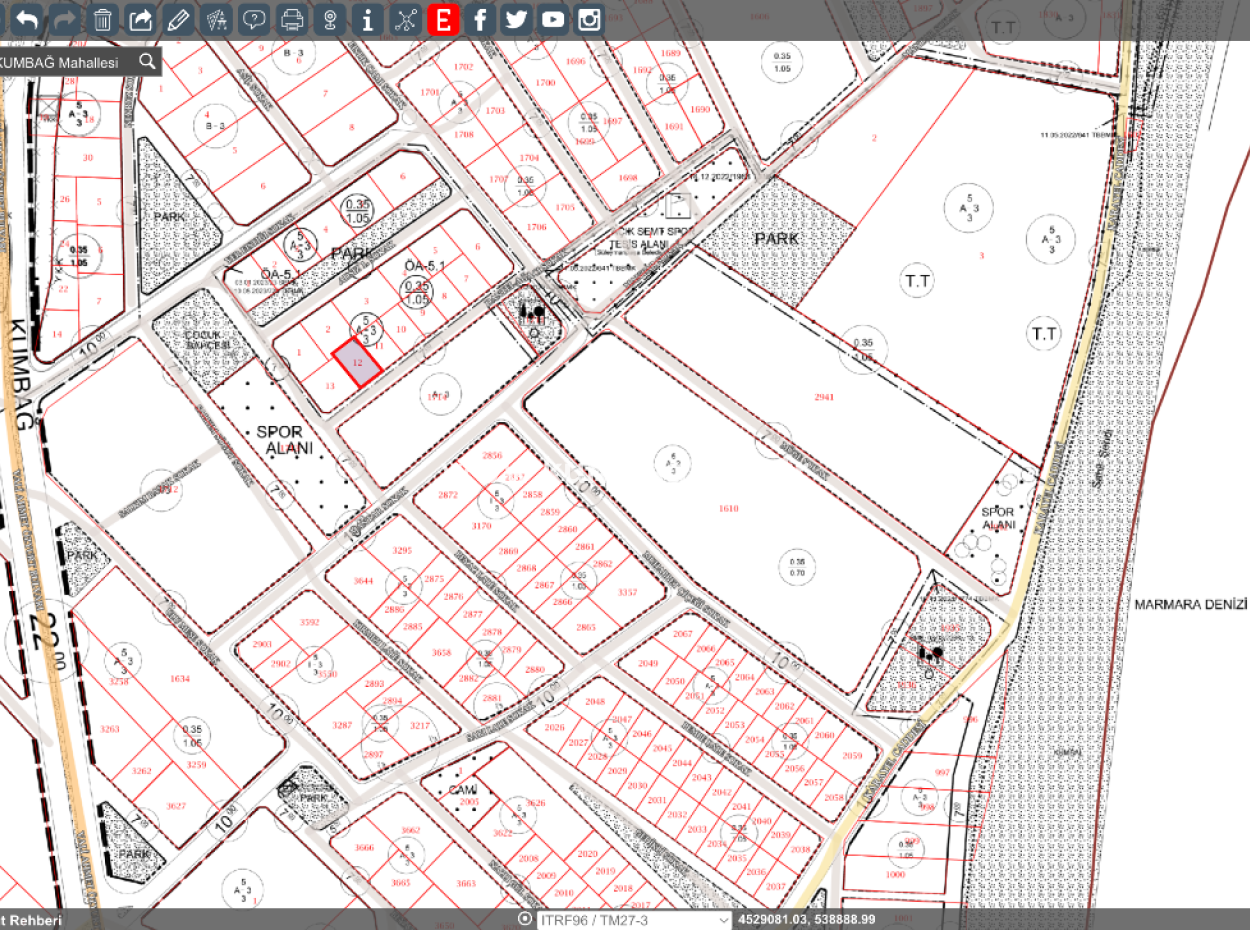Open the Twitter page link
The height and width of the screenshot is (930, 1250).
516,19
